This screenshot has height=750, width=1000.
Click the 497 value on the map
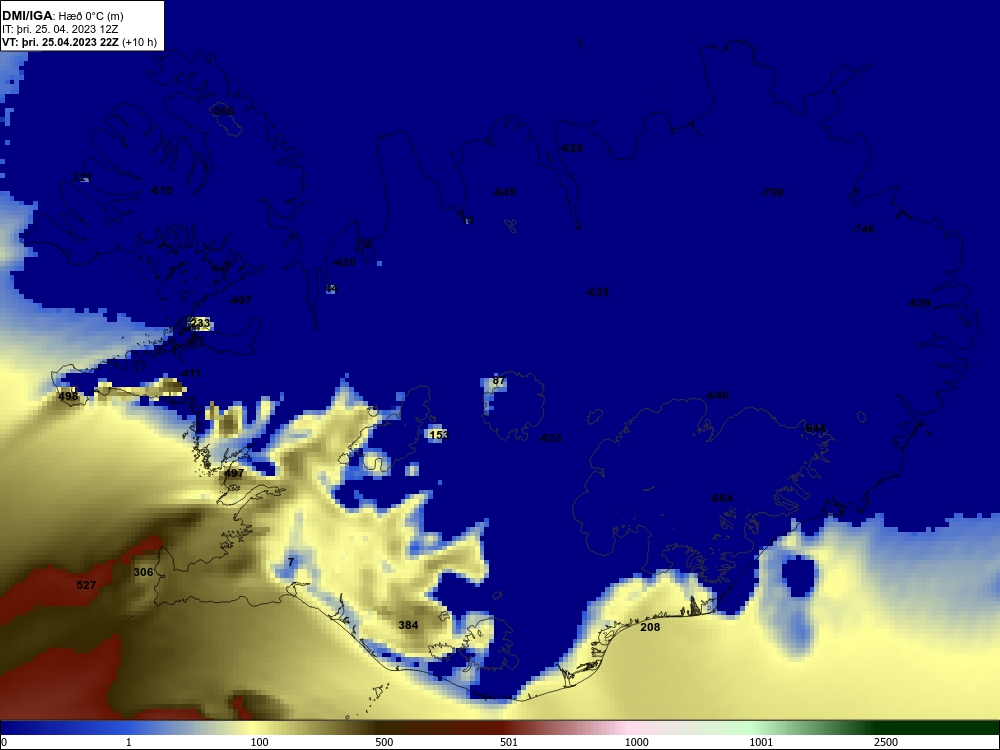(x=234, y=473)
